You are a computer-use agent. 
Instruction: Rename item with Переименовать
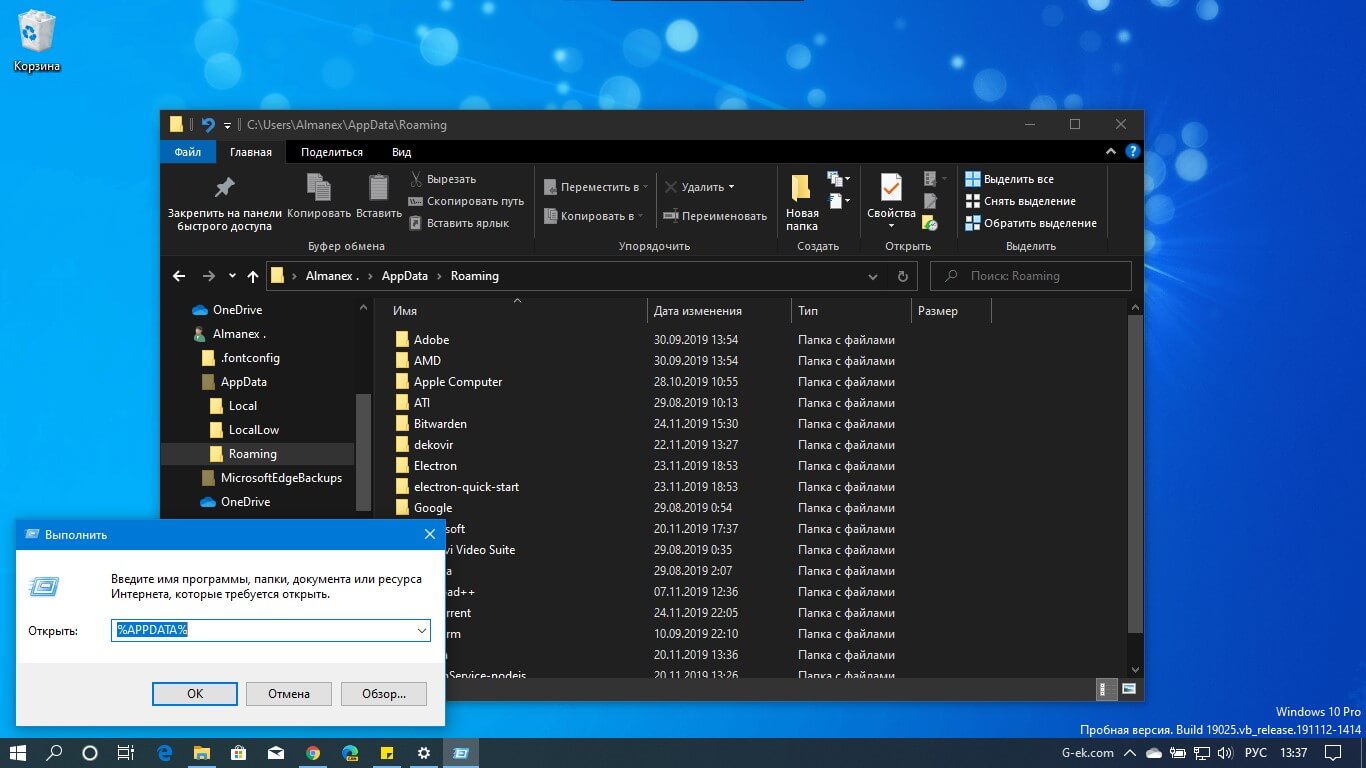point(716,215)
